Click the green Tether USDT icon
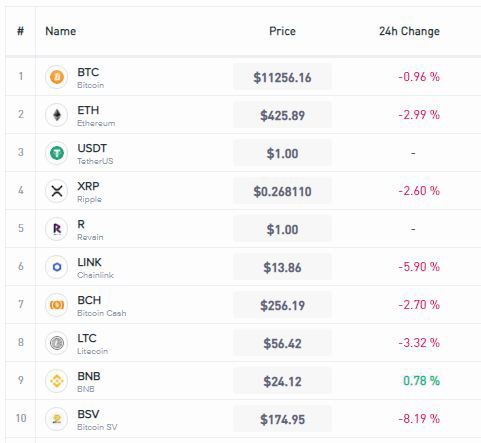Viewport: 481px width, 443px height. click(57, 153)
